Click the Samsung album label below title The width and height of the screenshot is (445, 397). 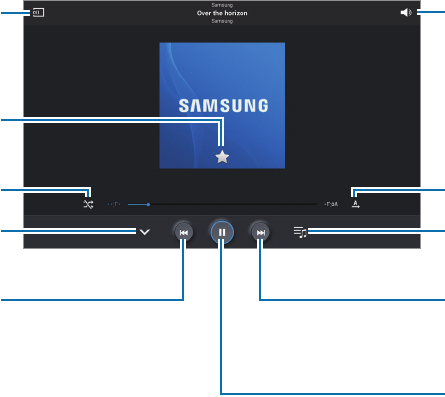click(x=222, y=21)
